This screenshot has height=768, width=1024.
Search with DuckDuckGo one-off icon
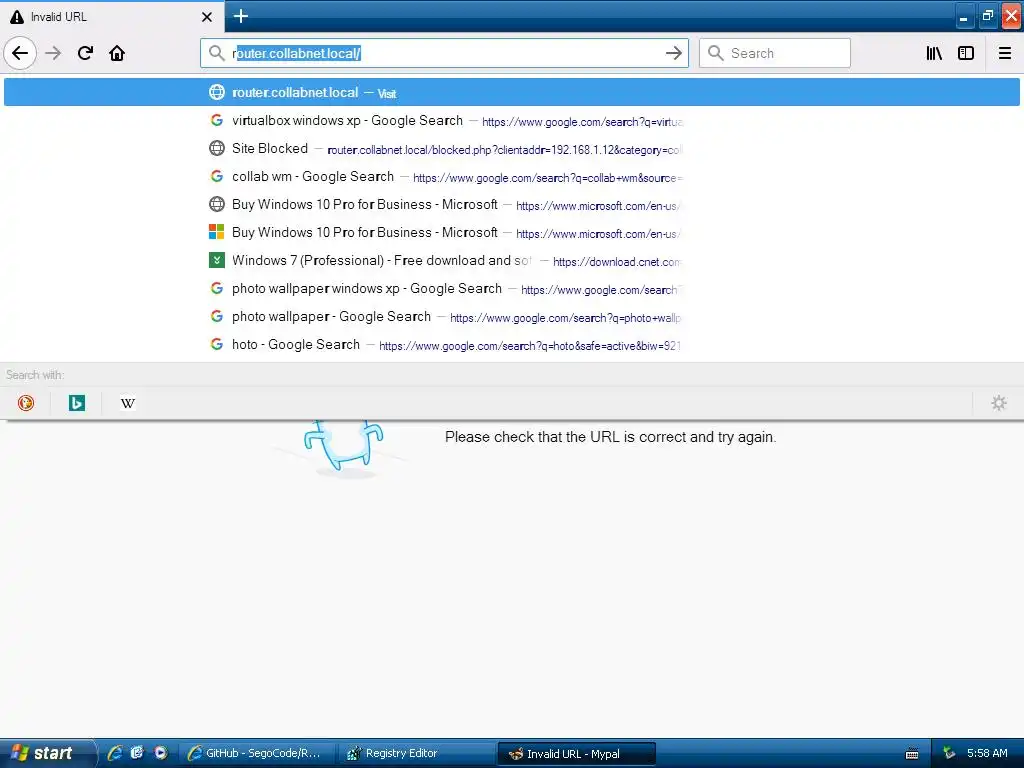coord(26,403)
